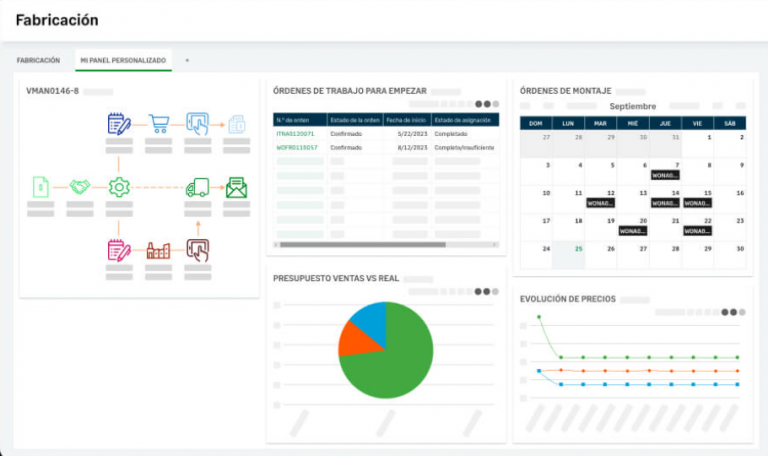
Task: Click the green gear workflow icon
Action: click(119, 187)
